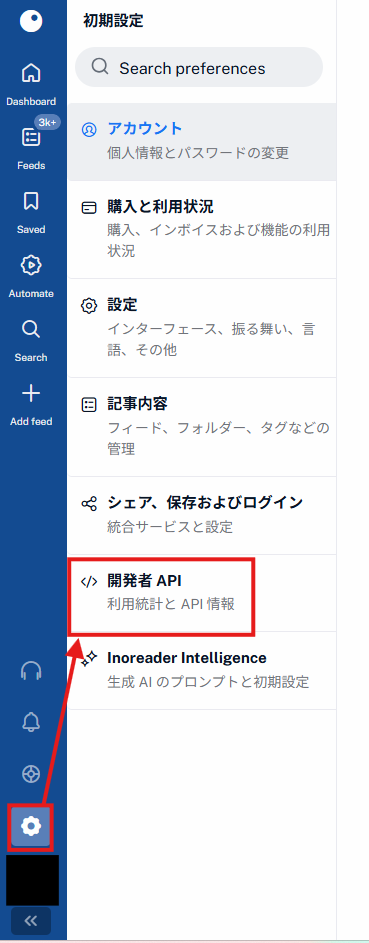Screen dimensions: 369x943
Task: Open the Inoreader Intelligence section
Action: coord(203,671)
